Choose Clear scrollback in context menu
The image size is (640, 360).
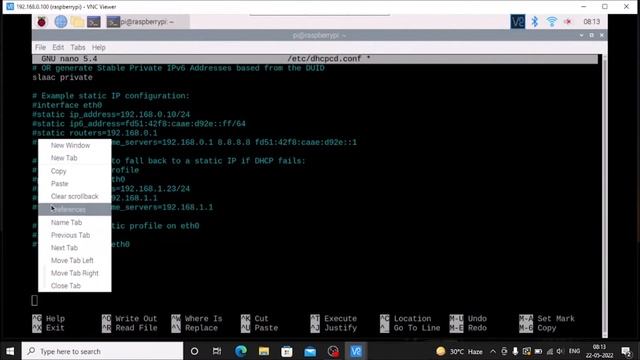[x=74, y=196]
